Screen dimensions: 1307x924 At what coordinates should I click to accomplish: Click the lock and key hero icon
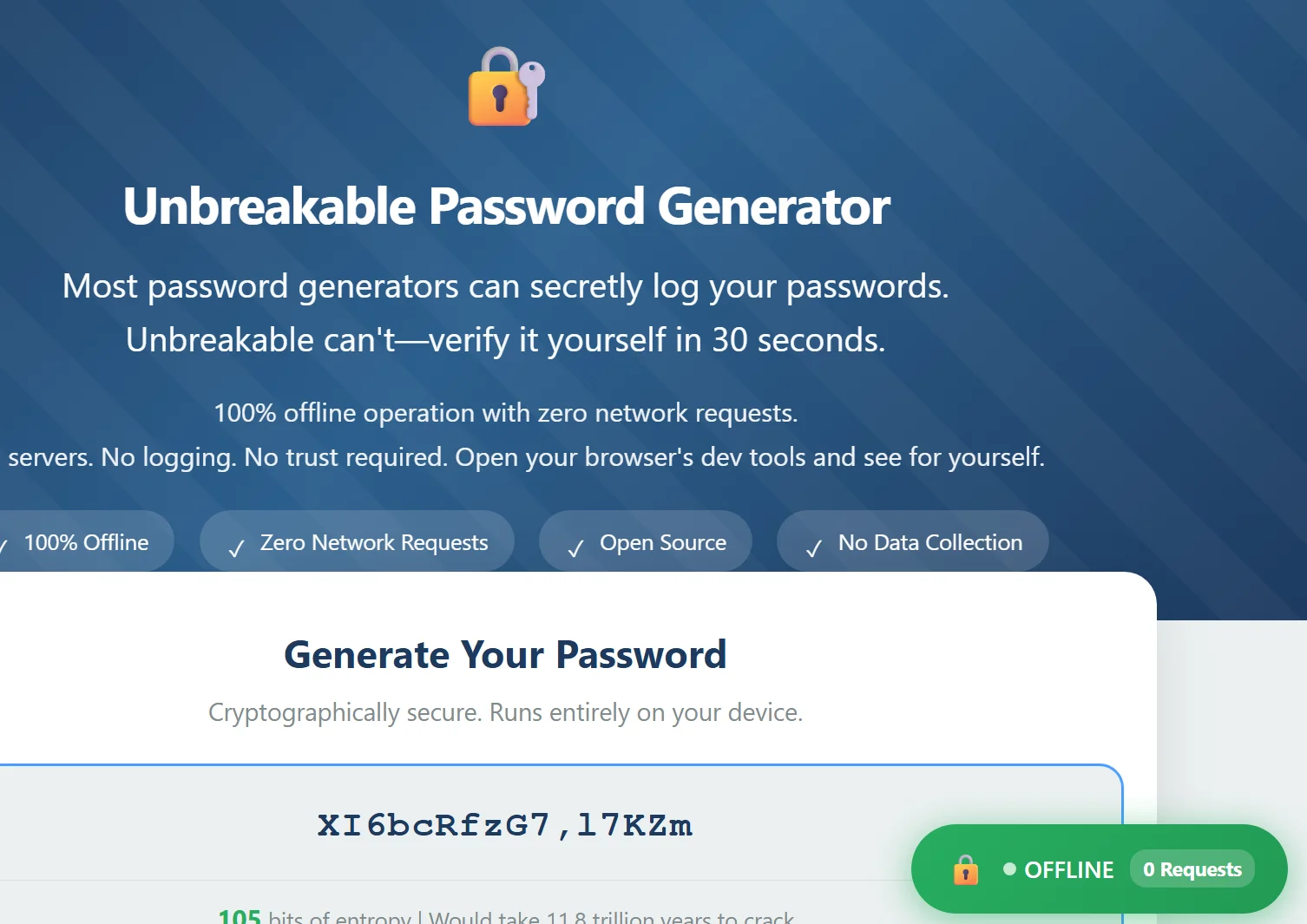point(506,87)
